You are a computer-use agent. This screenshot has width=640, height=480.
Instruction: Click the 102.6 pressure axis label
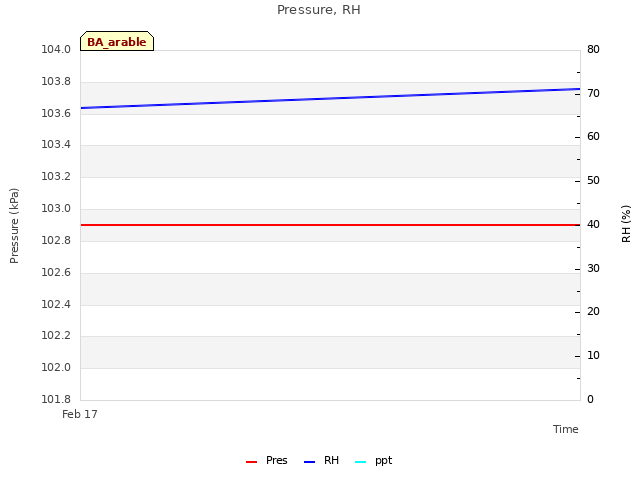pyautogui.click(x=56, y=272)
